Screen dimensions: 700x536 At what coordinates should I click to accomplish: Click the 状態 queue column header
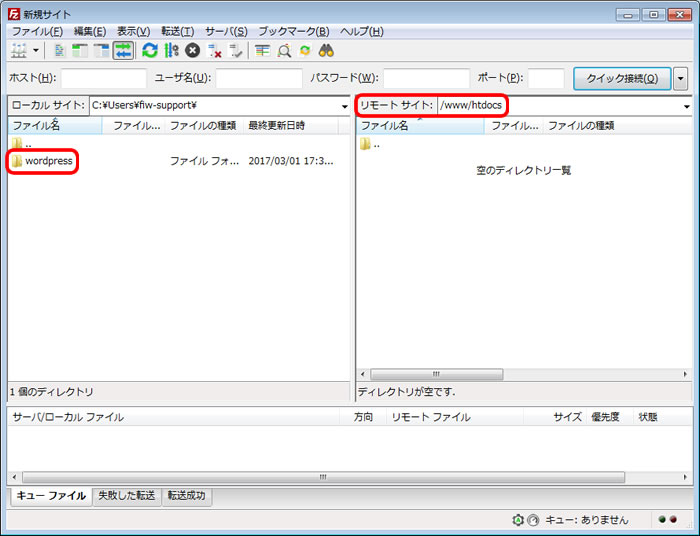pyautogui.click(x=662, y=417)
